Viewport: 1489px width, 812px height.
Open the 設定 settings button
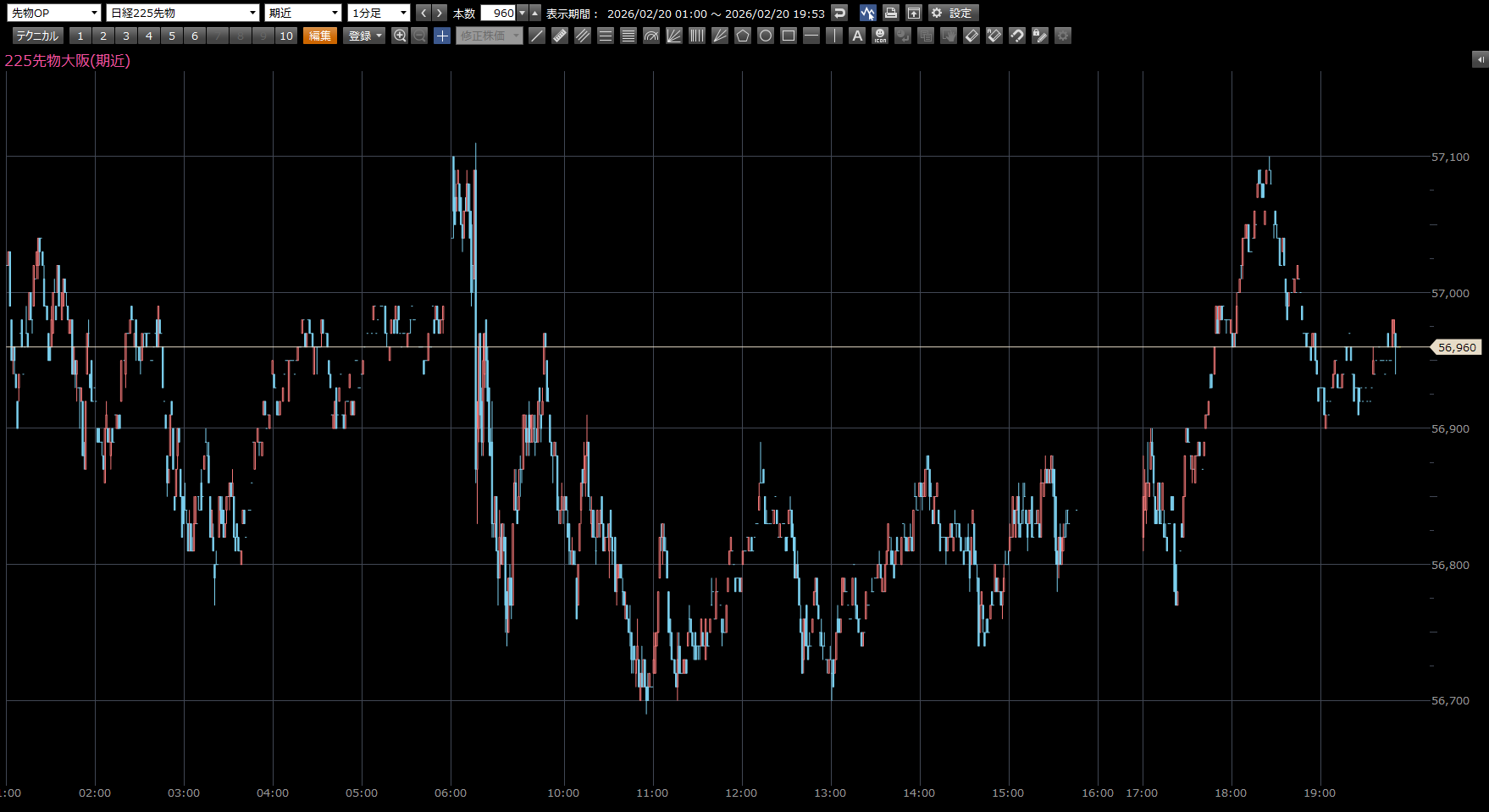tap(953, 13)
